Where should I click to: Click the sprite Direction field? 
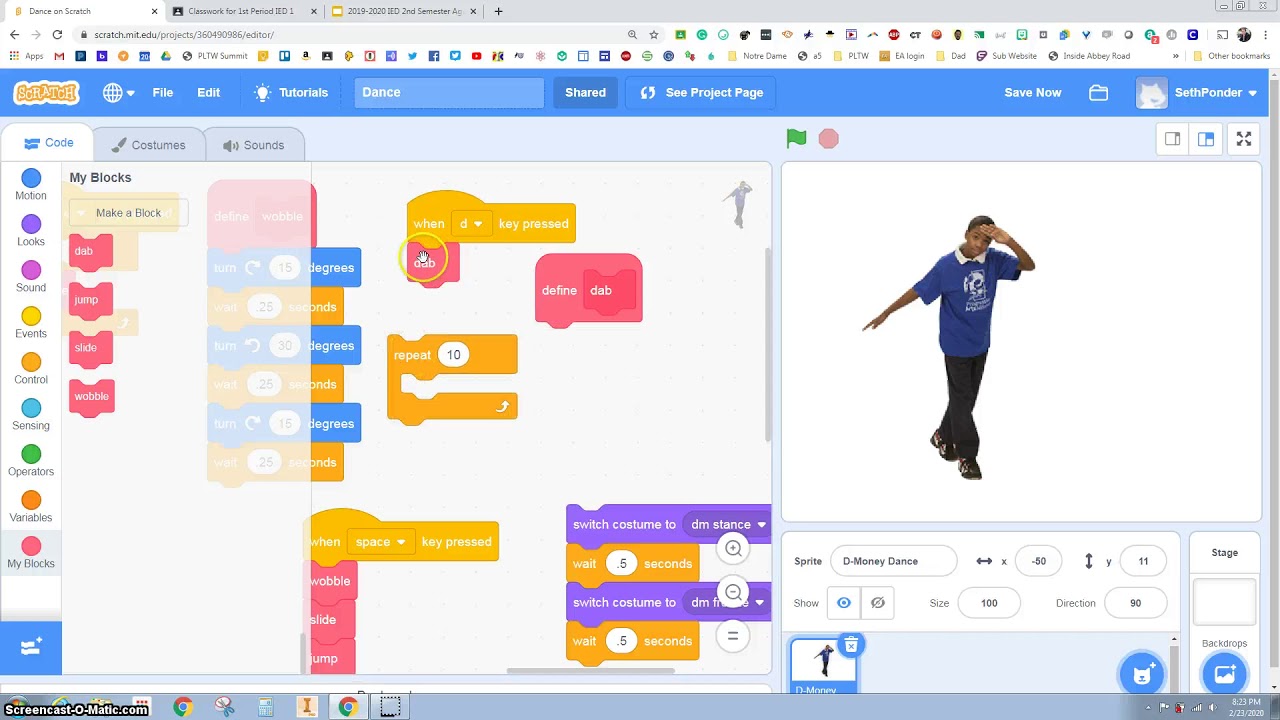click(x=1135, y=603)
